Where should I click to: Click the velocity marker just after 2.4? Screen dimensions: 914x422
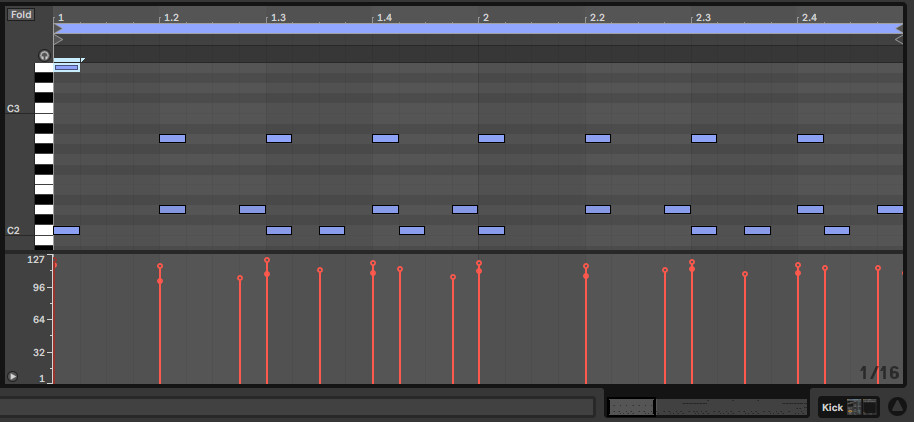[x=825, y=268]
